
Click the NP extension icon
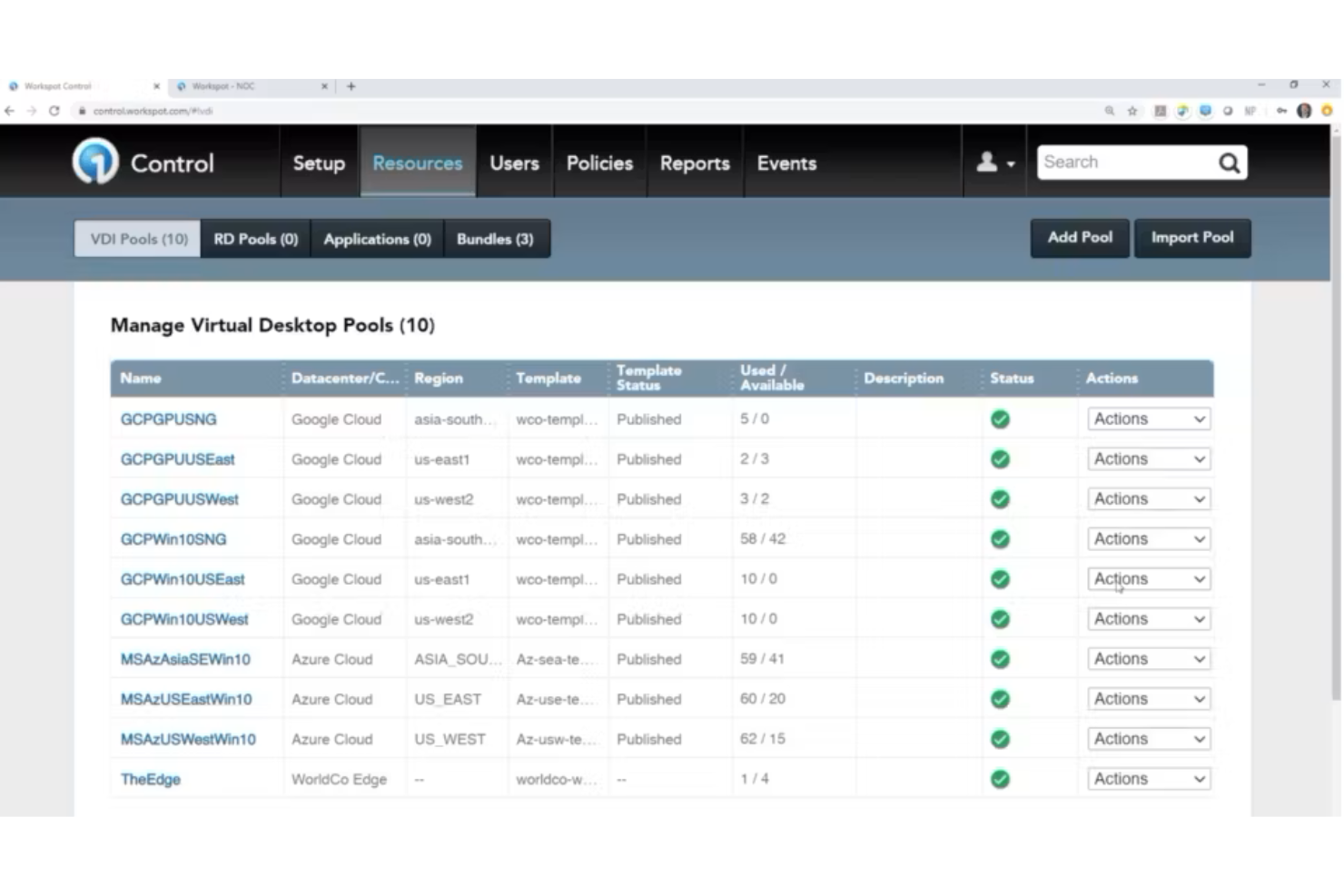click(1250, 111)
